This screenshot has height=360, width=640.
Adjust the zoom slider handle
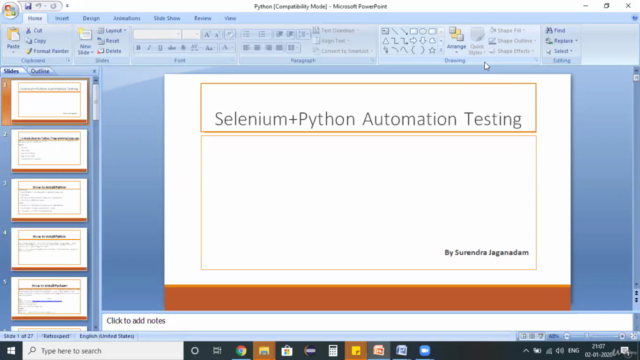pos(587,336)
